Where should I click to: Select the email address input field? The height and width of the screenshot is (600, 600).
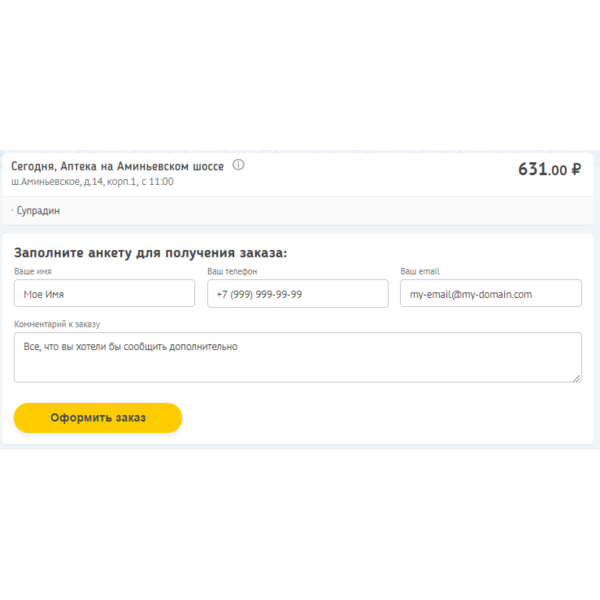[x=490, y=293]
